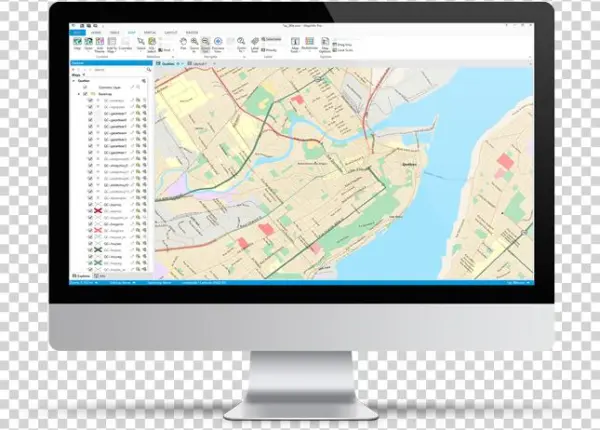Screen dimensions: 600x430
Task: Click Selecting layer status bar entry
Action: coord(160,283)
